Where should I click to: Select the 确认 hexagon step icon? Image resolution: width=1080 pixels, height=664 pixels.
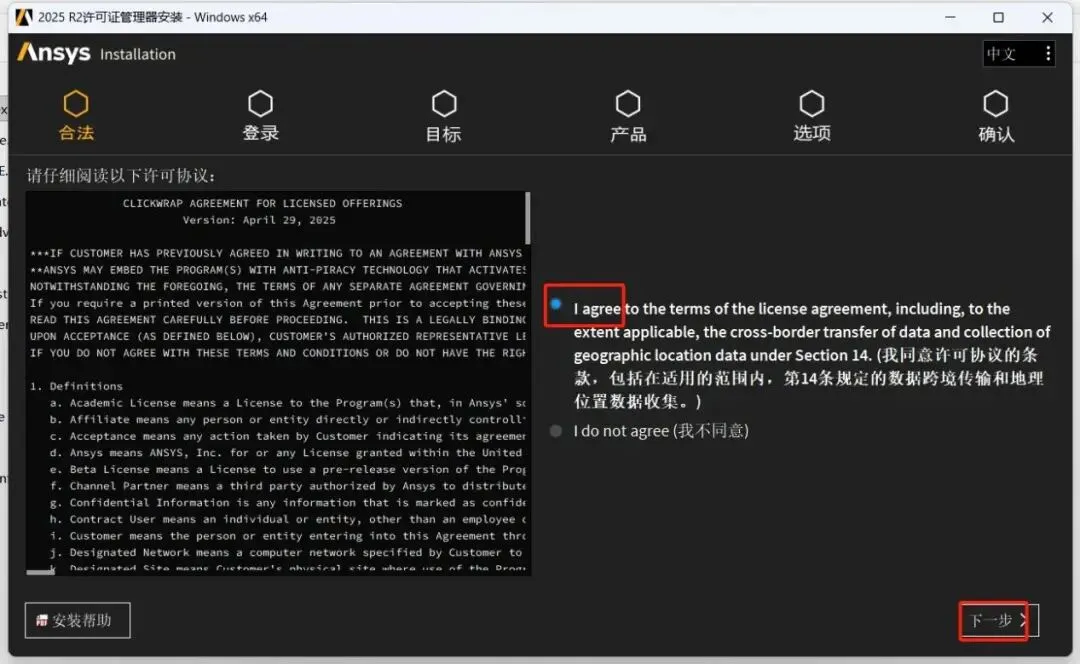coord(996,104)
